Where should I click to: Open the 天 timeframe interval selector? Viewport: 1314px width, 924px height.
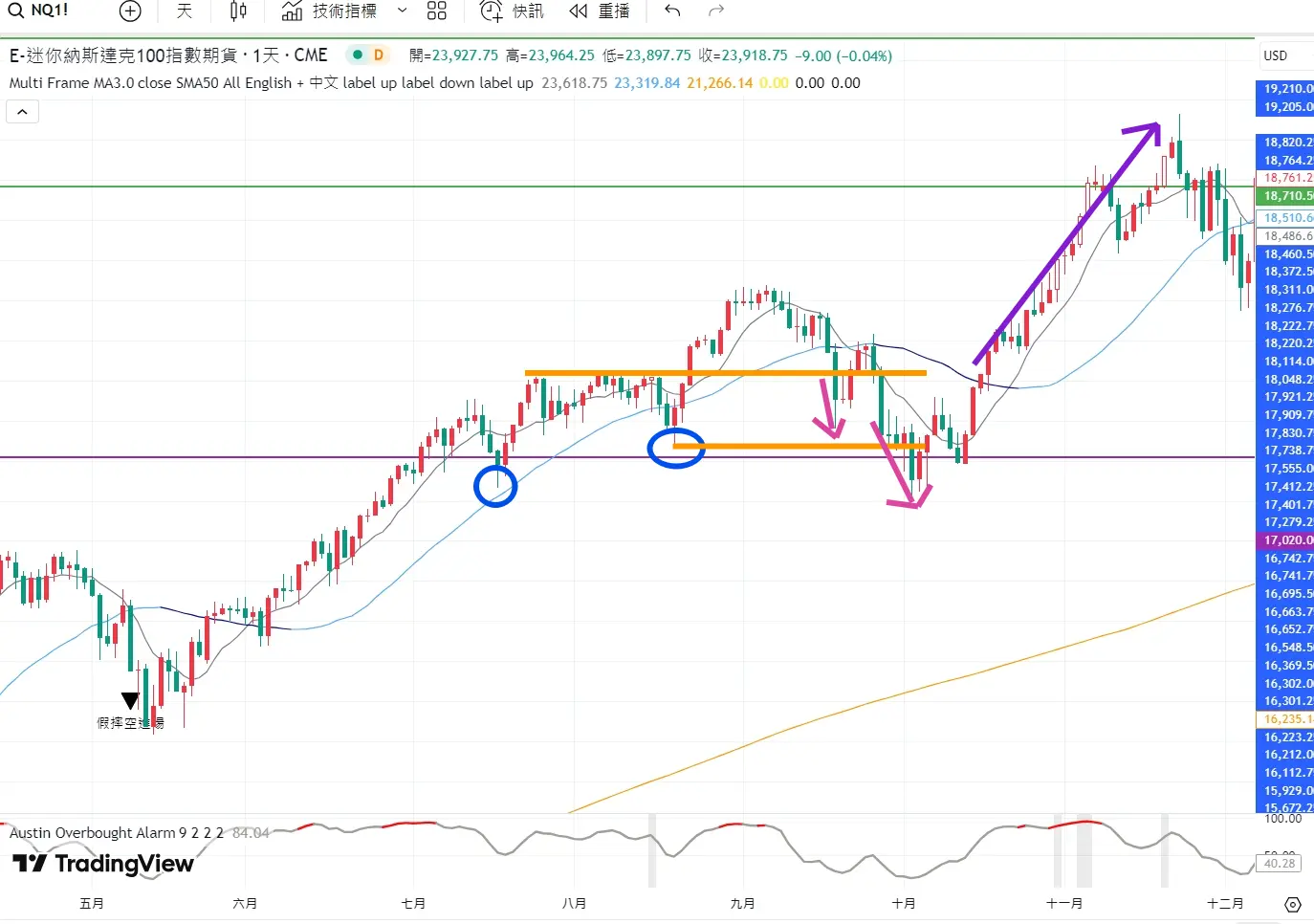tap(185, 11)
